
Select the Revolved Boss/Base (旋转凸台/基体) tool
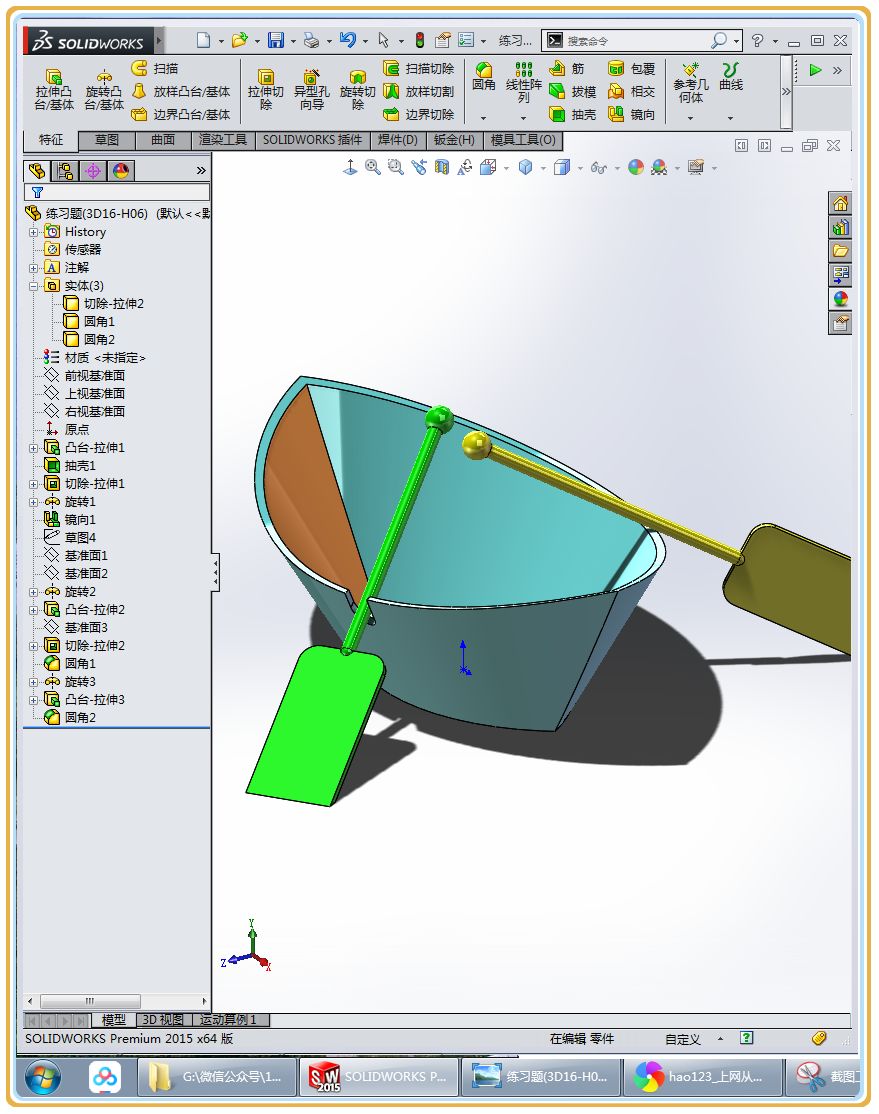coord(104,89)
